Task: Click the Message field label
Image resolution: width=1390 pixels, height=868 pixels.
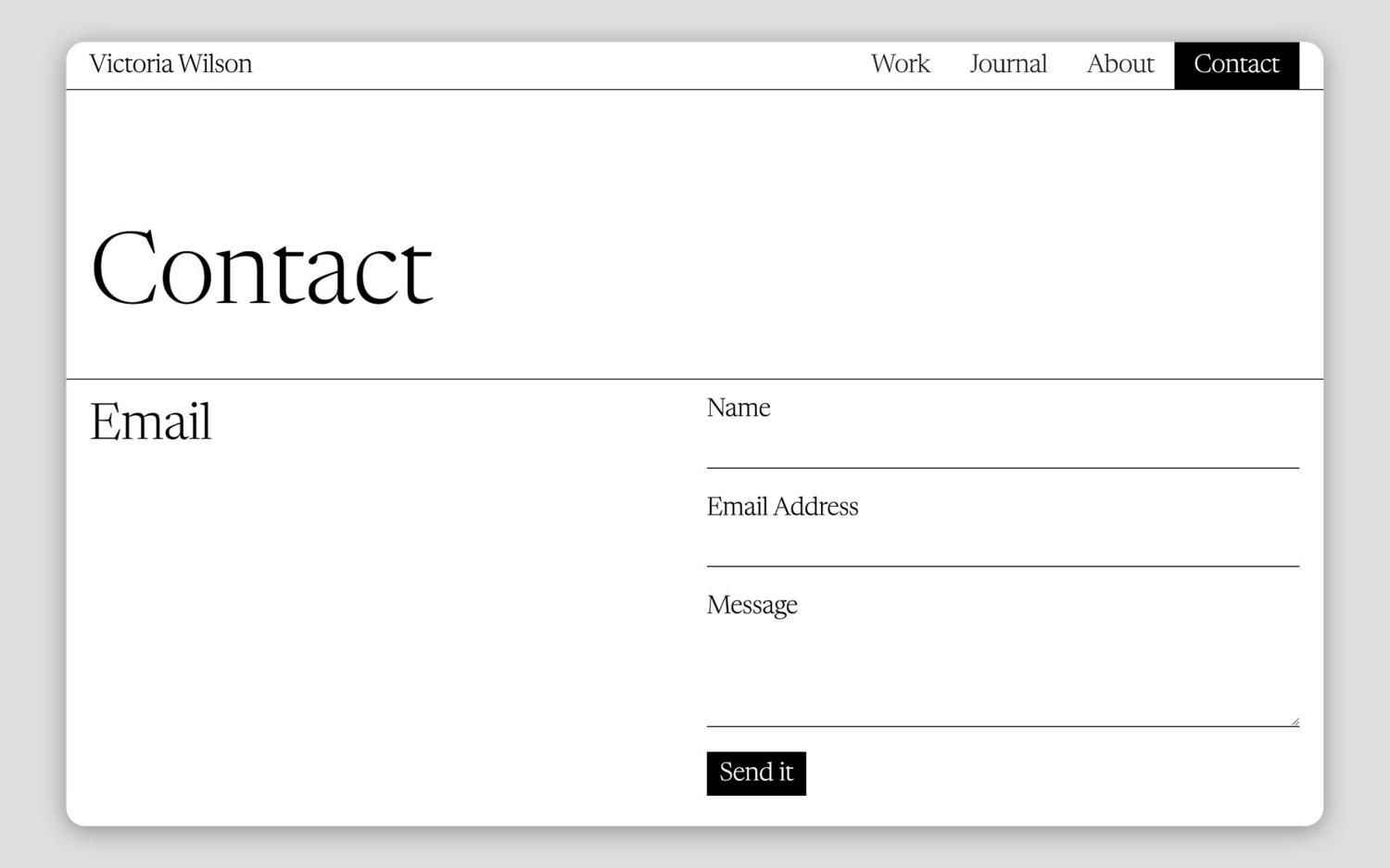Action: tap(752, 604)
